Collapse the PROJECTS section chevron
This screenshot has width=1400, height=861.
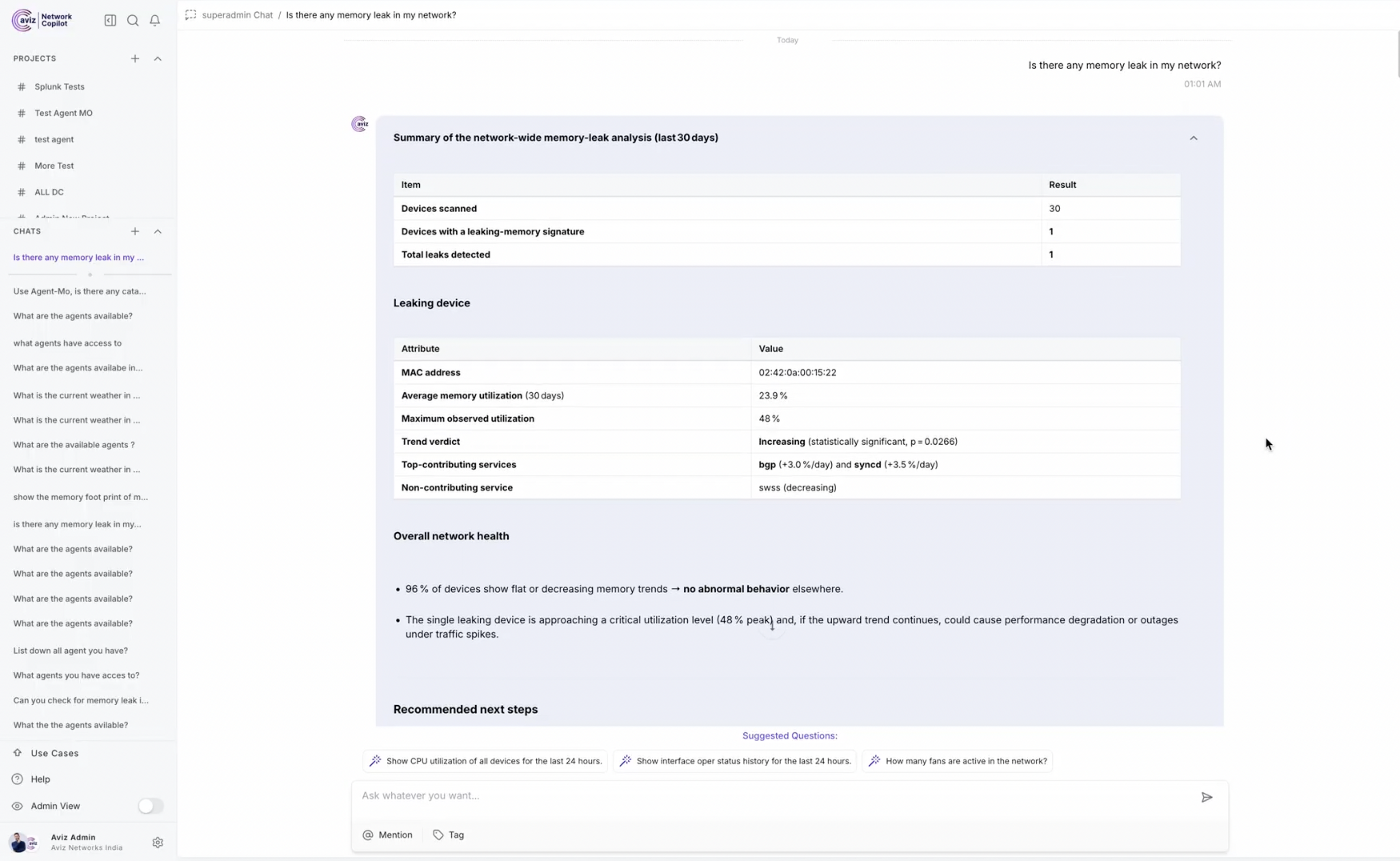158,58
